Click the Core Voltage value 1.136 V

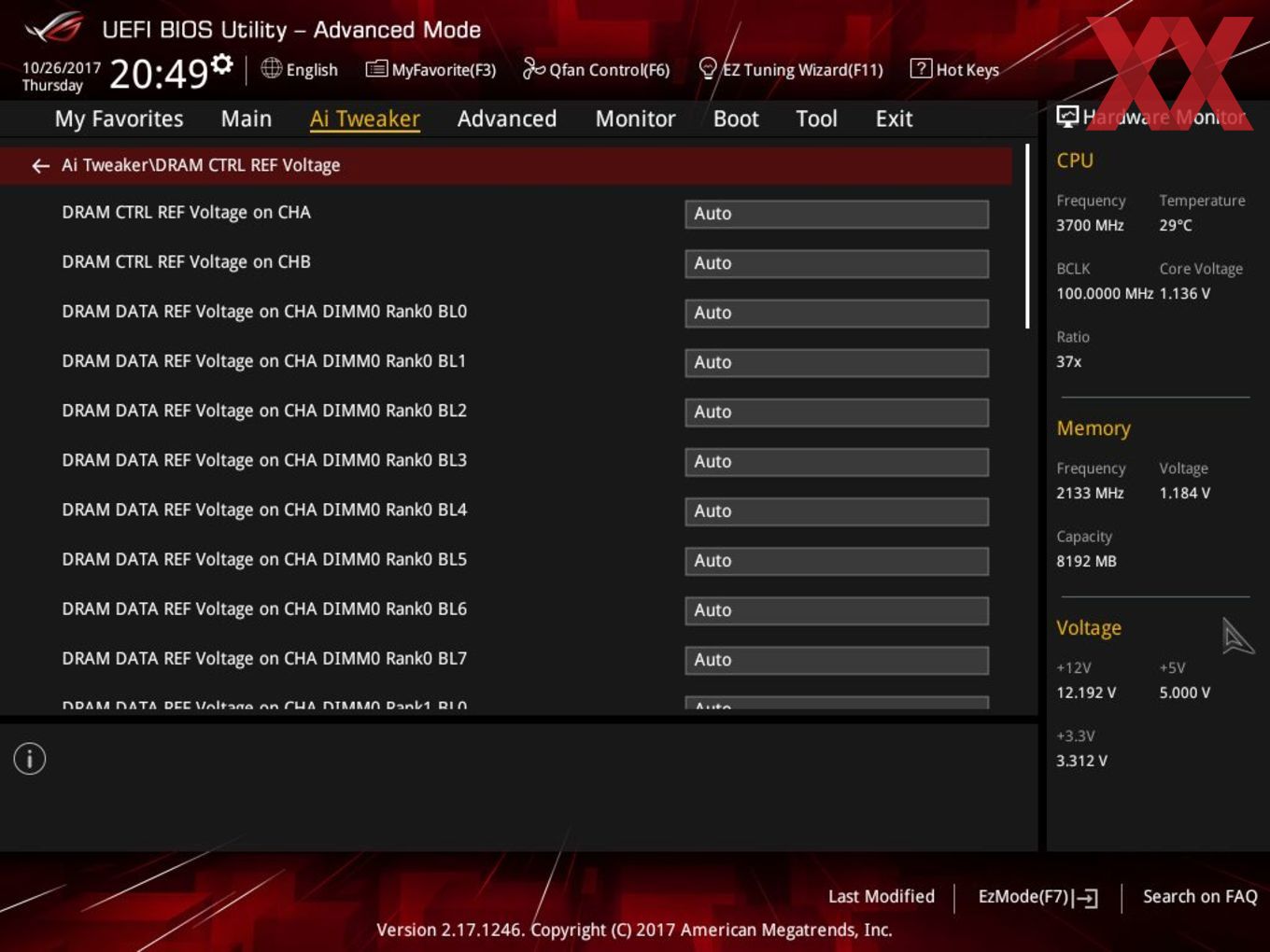click(1185, 293)
